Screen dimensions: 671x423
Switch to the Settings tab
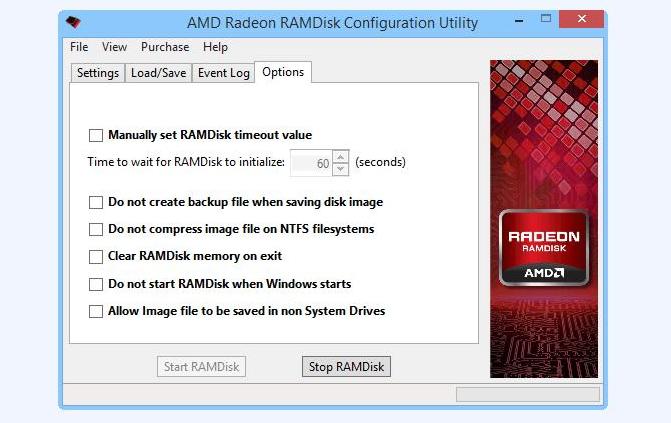(x=98, y=73)
